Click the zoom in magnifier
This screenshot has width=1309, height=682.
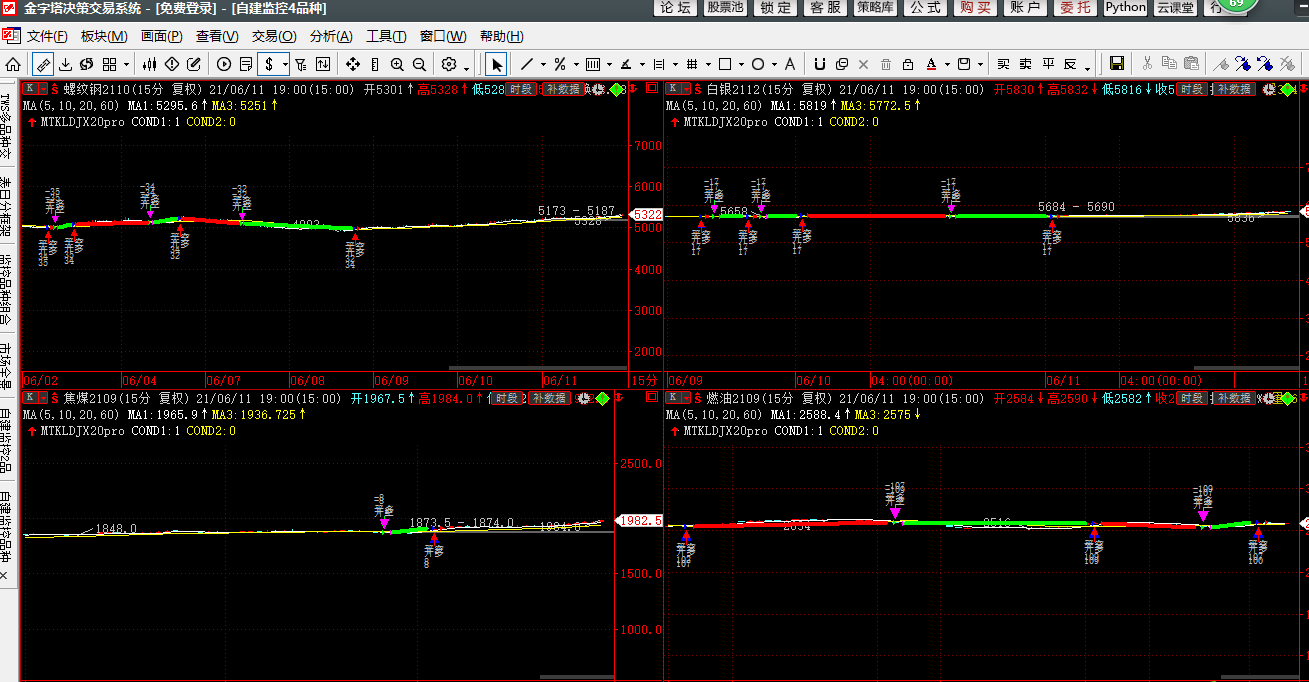click(397, 64)
